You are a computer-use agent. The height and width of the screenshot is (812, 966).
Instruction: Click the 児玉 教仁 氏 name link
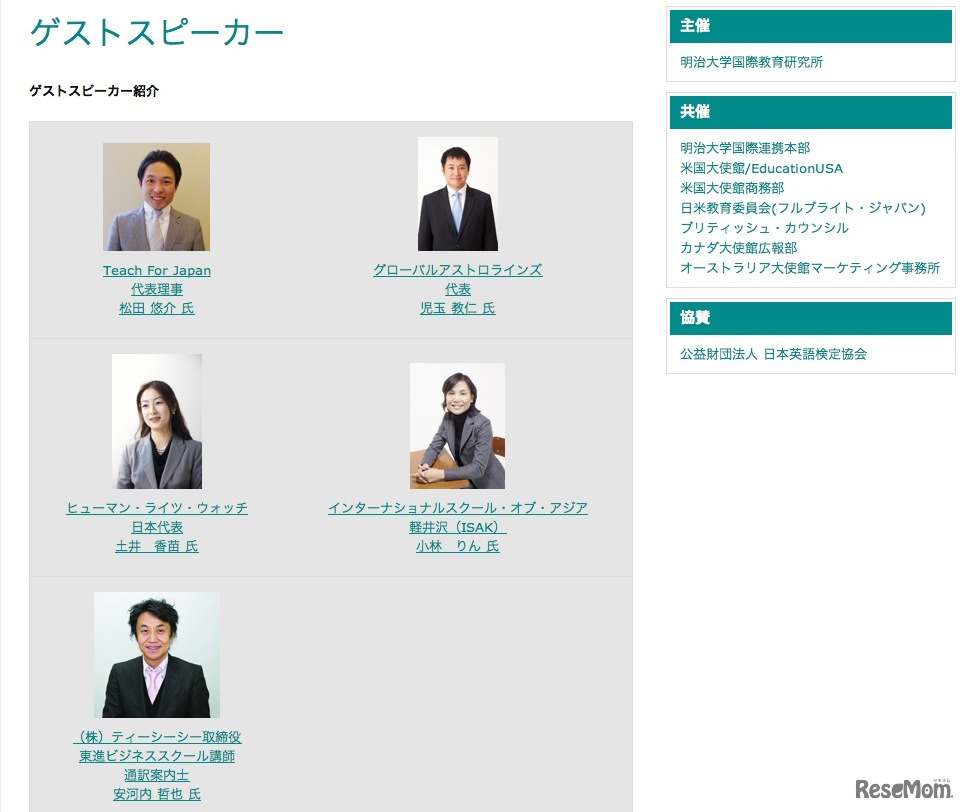click(x=458, y=308)
